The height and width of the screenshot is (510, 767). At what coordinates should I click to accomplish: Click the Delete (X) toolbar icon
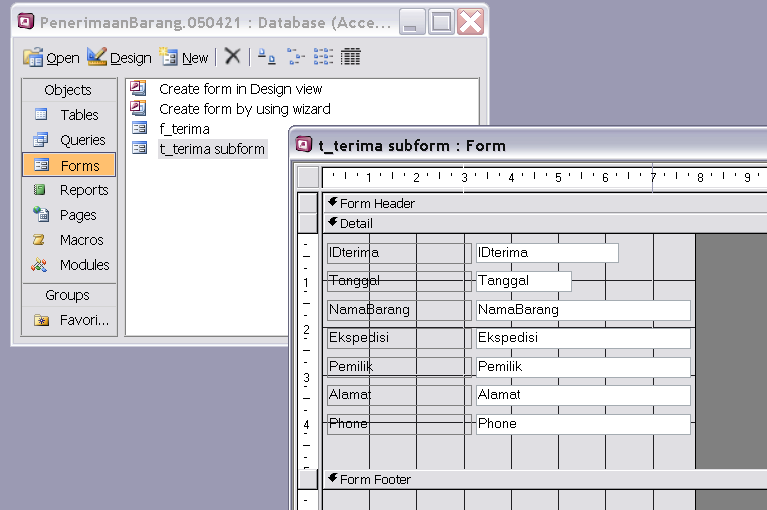click(x=232, y=56)
